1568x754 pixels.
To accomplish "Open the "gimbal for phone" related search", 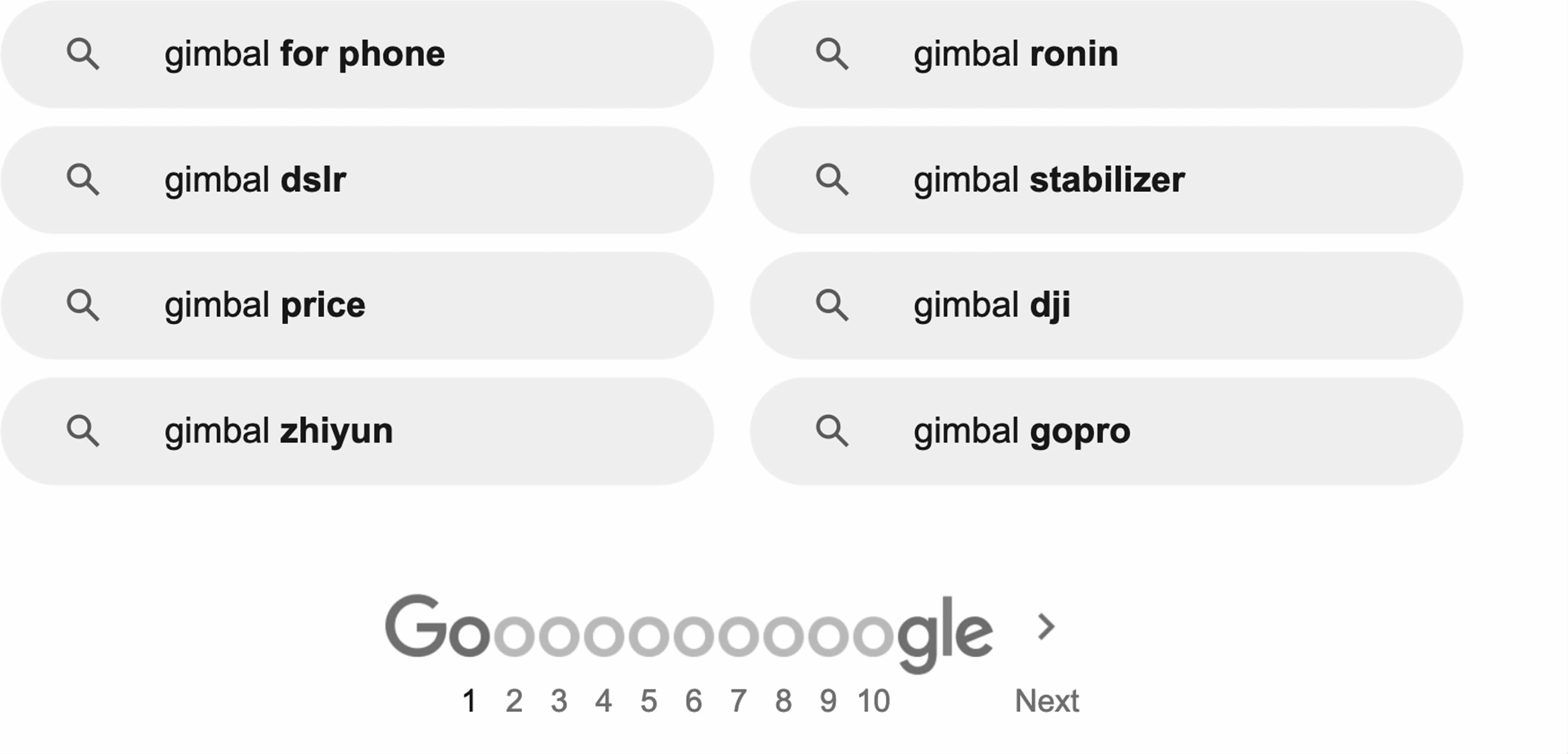I will pyautogui.click(x=304, y=54).
